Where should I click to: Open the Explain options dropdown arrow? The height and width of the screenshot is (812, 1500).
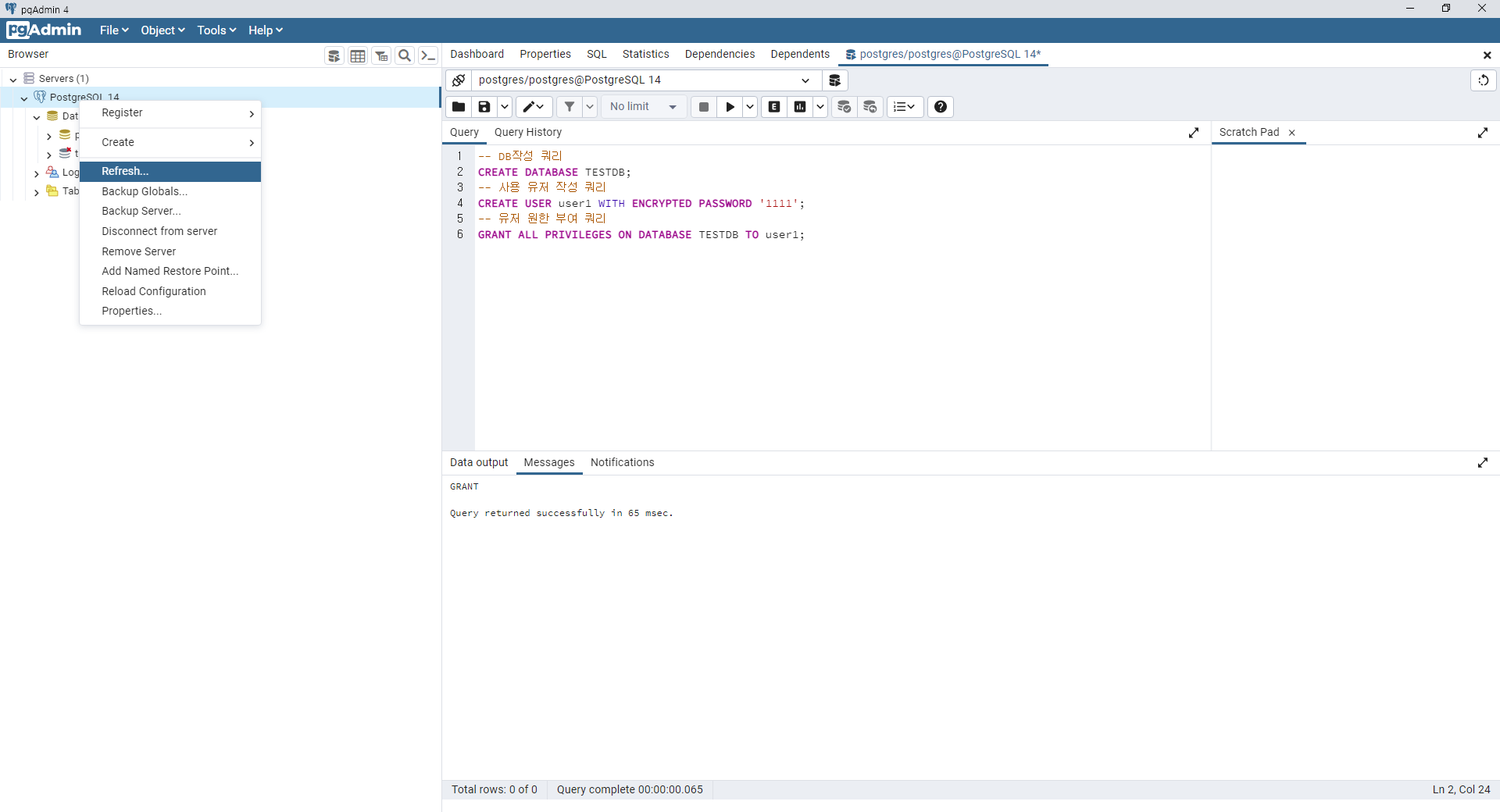pos(820,107)
